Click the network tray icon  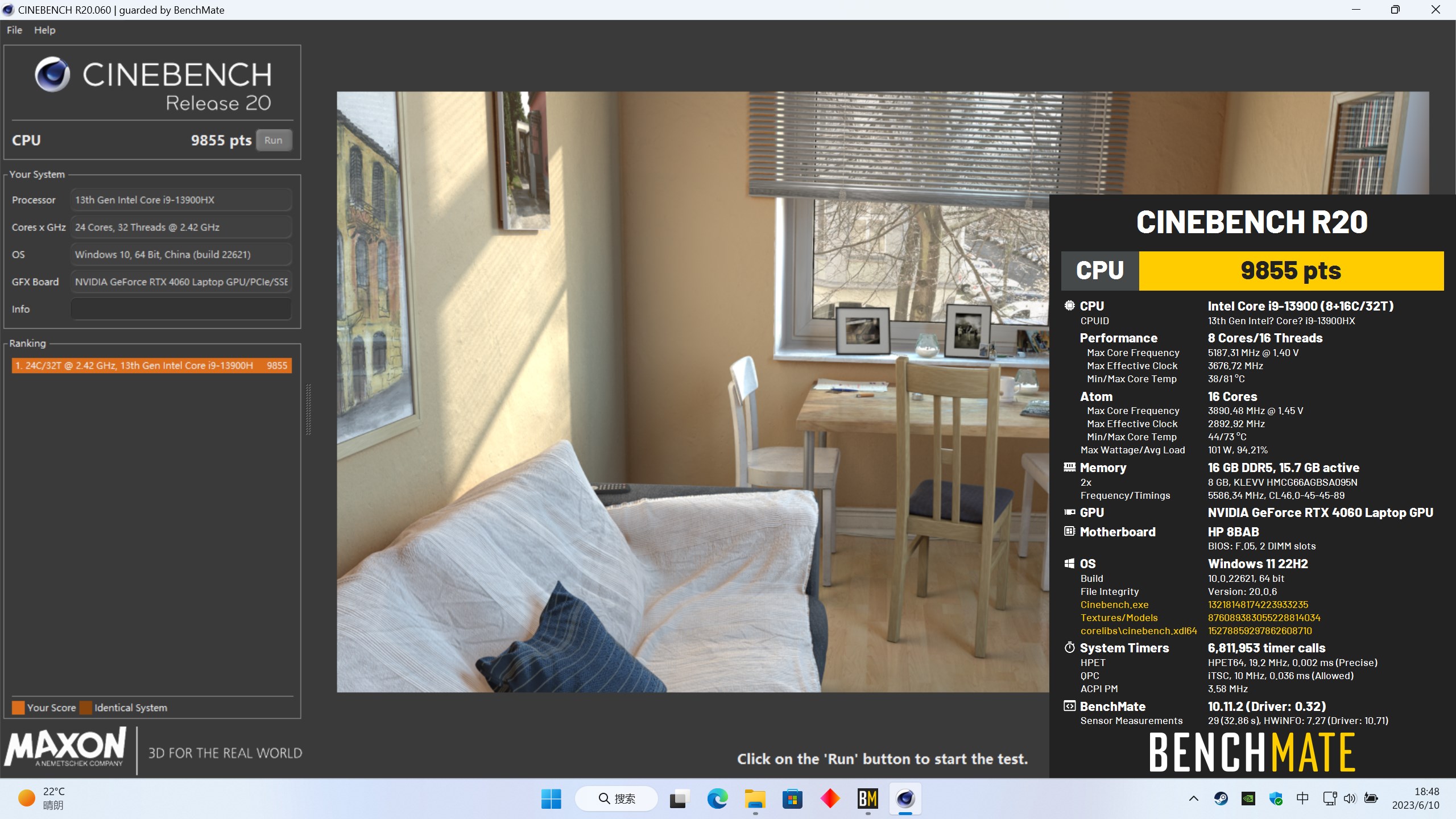pos(1330,799)
